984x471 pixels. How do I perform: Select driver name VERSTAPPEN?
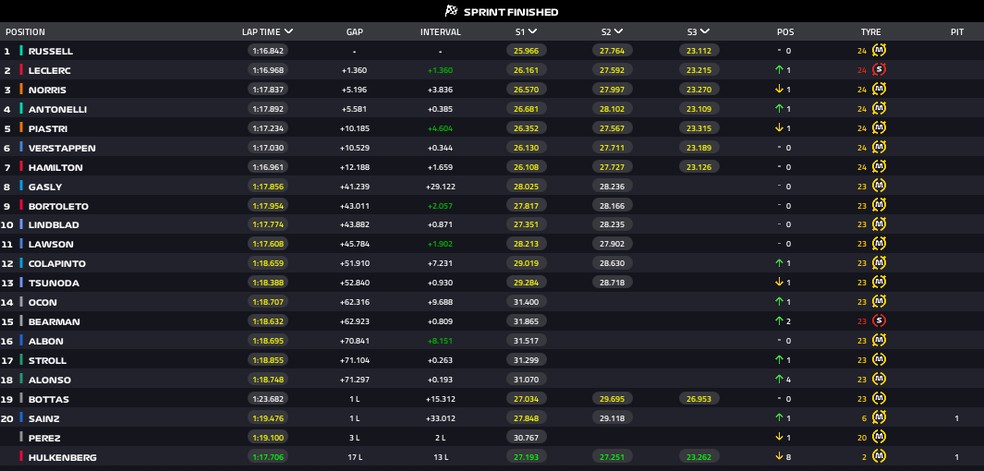[x=62, y=149]
